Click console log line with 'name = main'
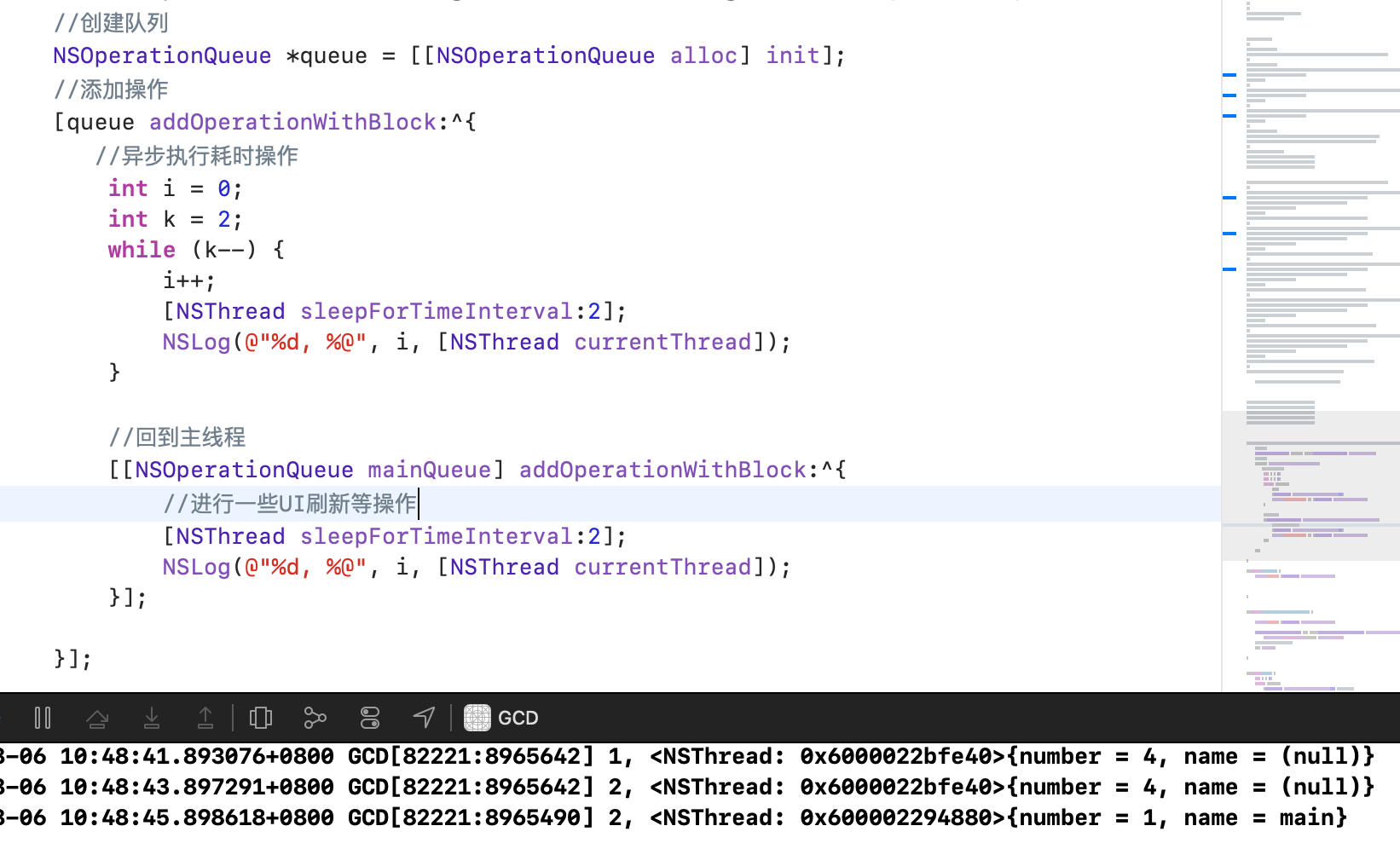 click(x=674, y=817)
